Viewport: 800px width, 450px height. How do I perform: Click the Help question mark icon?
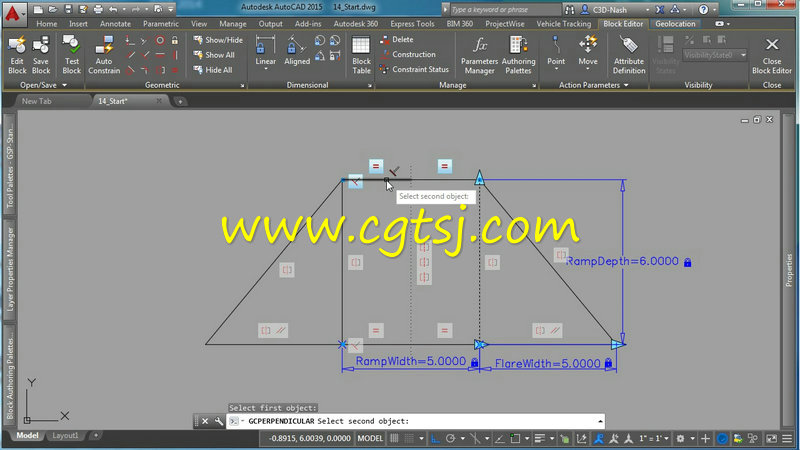point(704,10)
